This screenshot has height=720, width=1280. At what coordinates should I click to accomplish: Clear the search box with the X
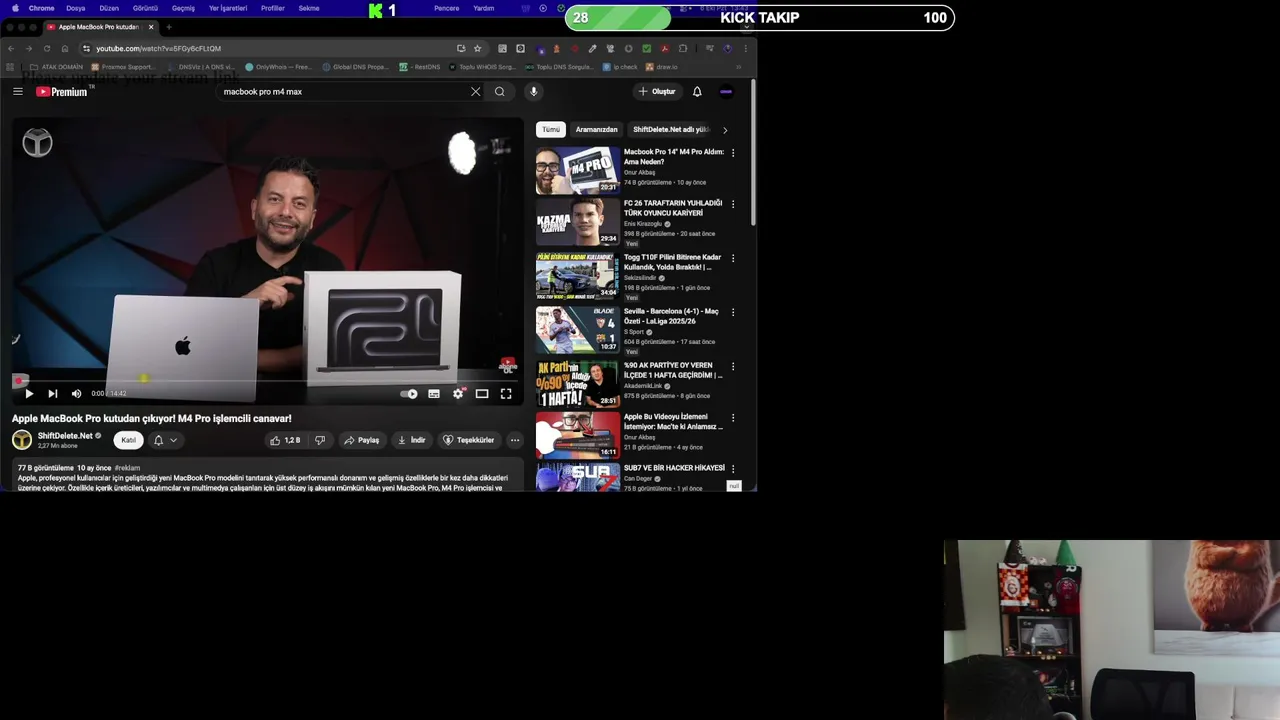(x=476, y=91)
